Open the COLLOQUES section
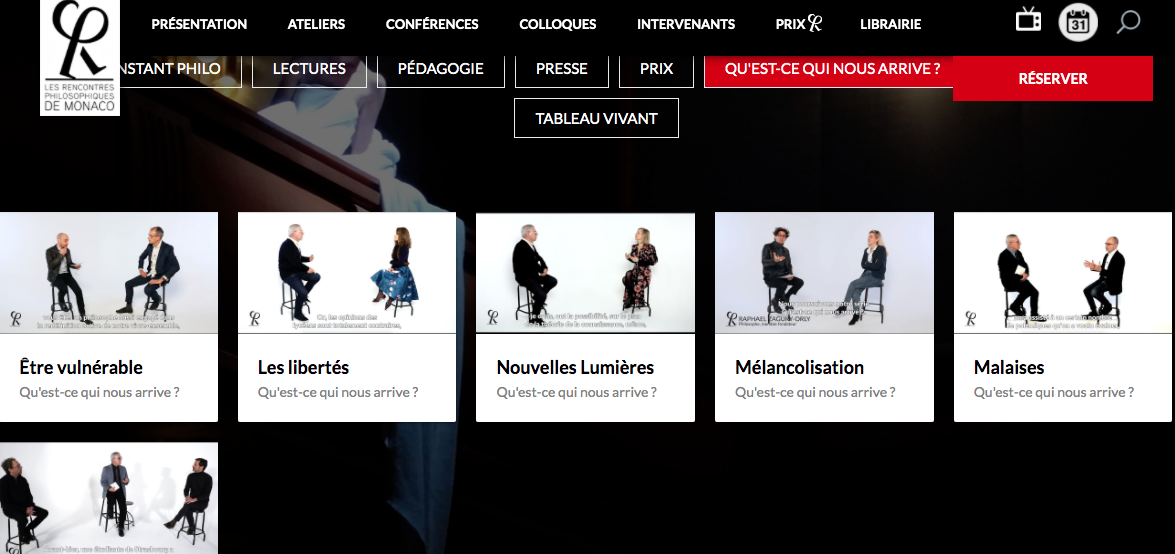This screenshot has width=1175, height=554. pyautogui.click(x=558, y=24)
